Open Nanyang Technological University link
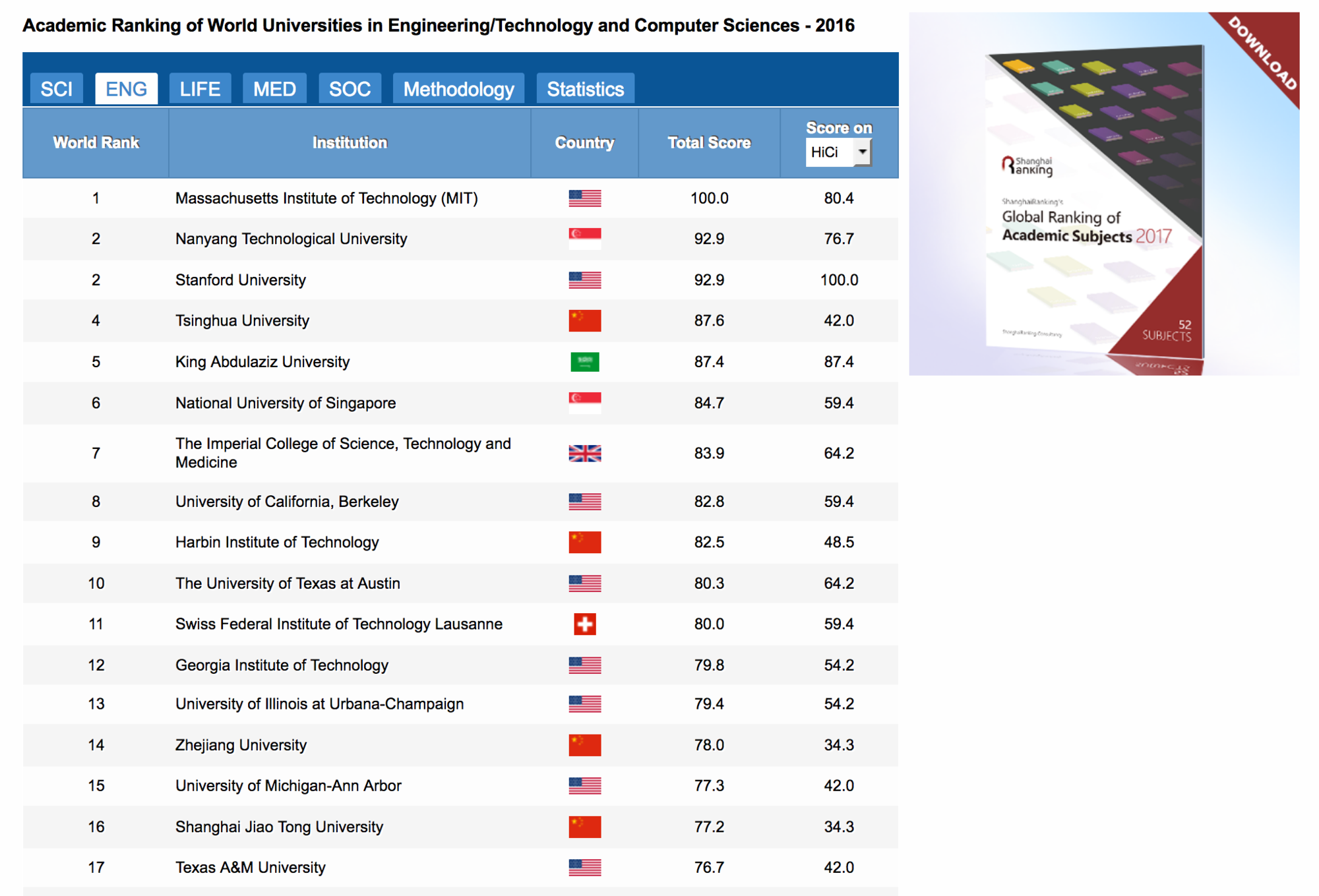1319x896 pixels. (291, 239)
